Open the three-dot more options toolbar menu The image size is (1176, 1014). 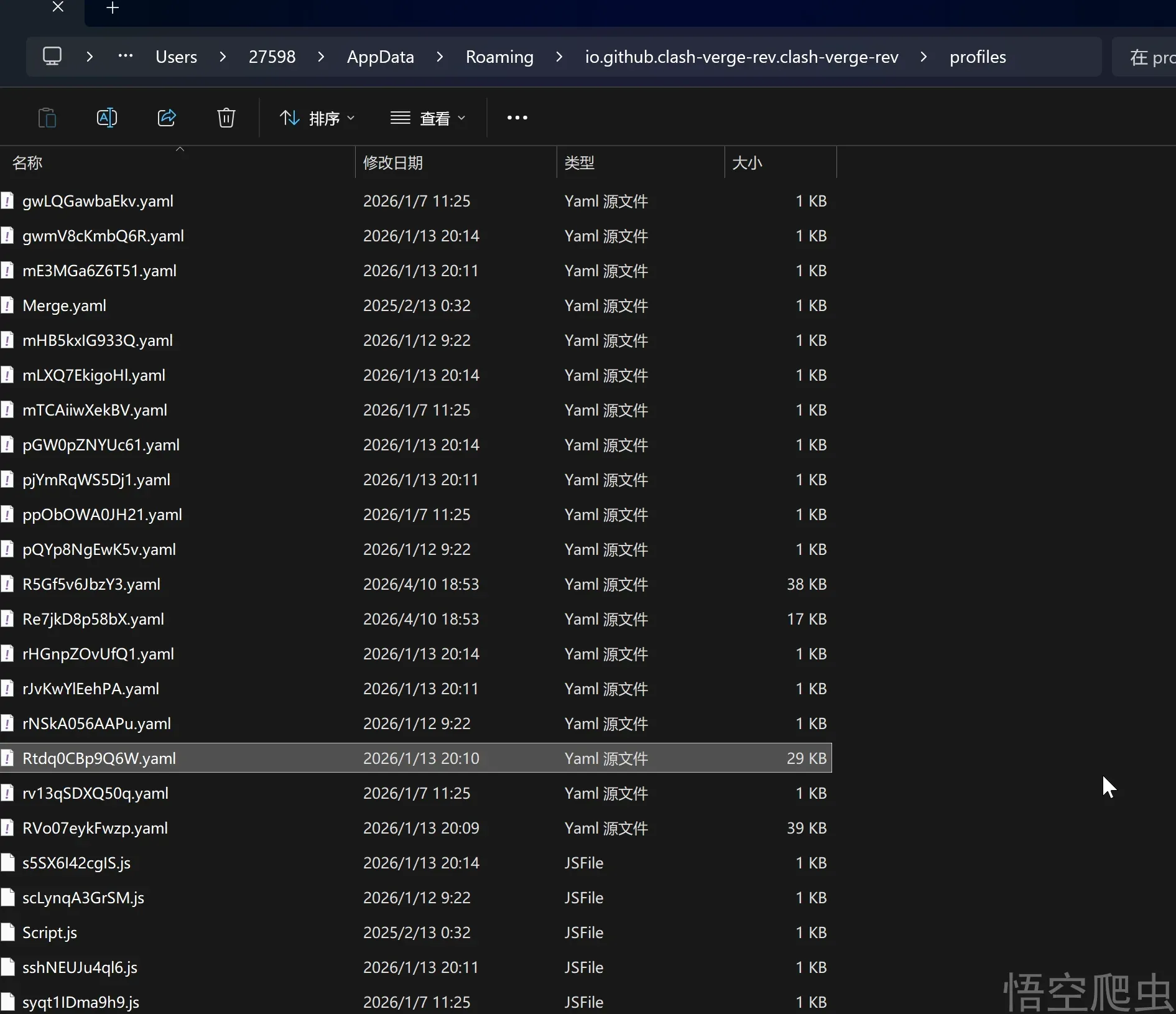[517, 118]
